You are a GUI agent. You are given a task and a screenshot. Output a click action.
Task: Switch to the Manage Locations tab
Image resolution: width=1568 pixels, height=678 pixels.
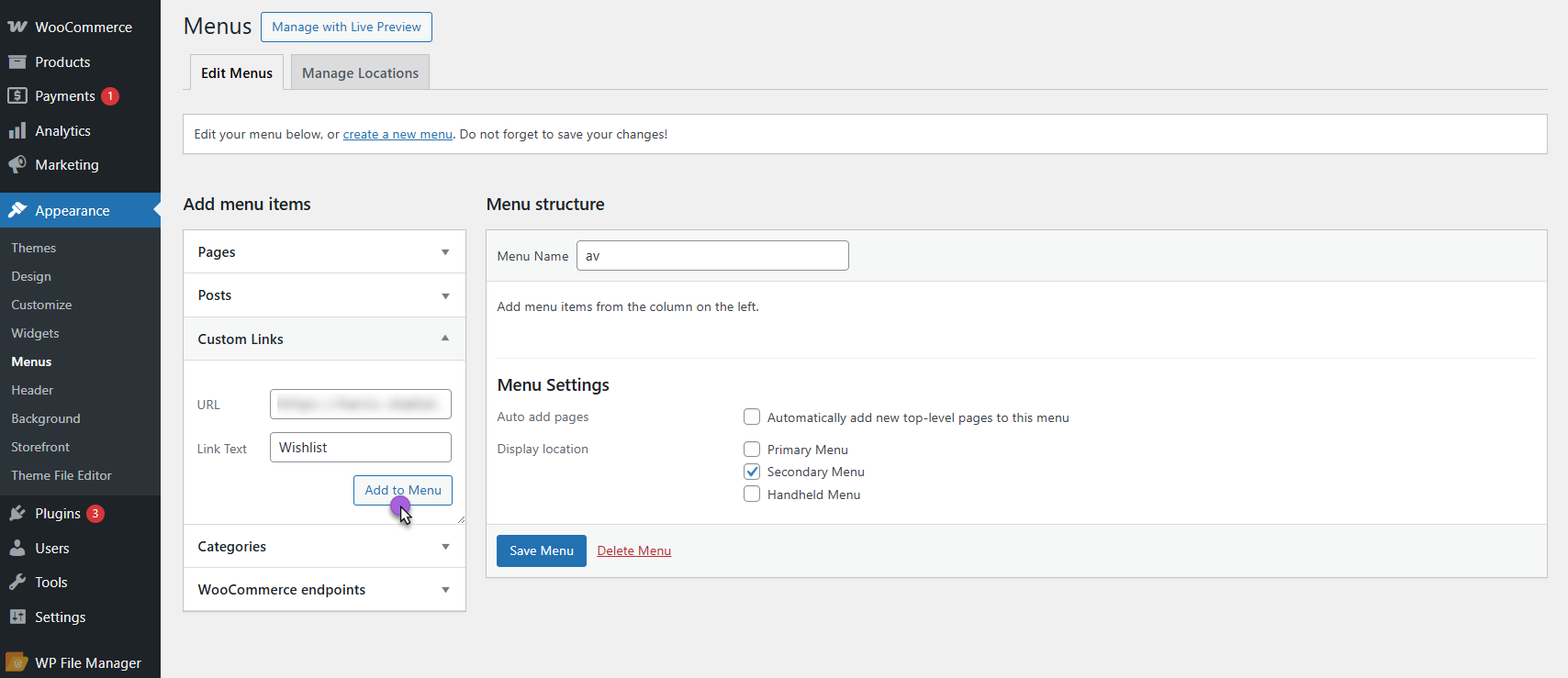point(360,73)
